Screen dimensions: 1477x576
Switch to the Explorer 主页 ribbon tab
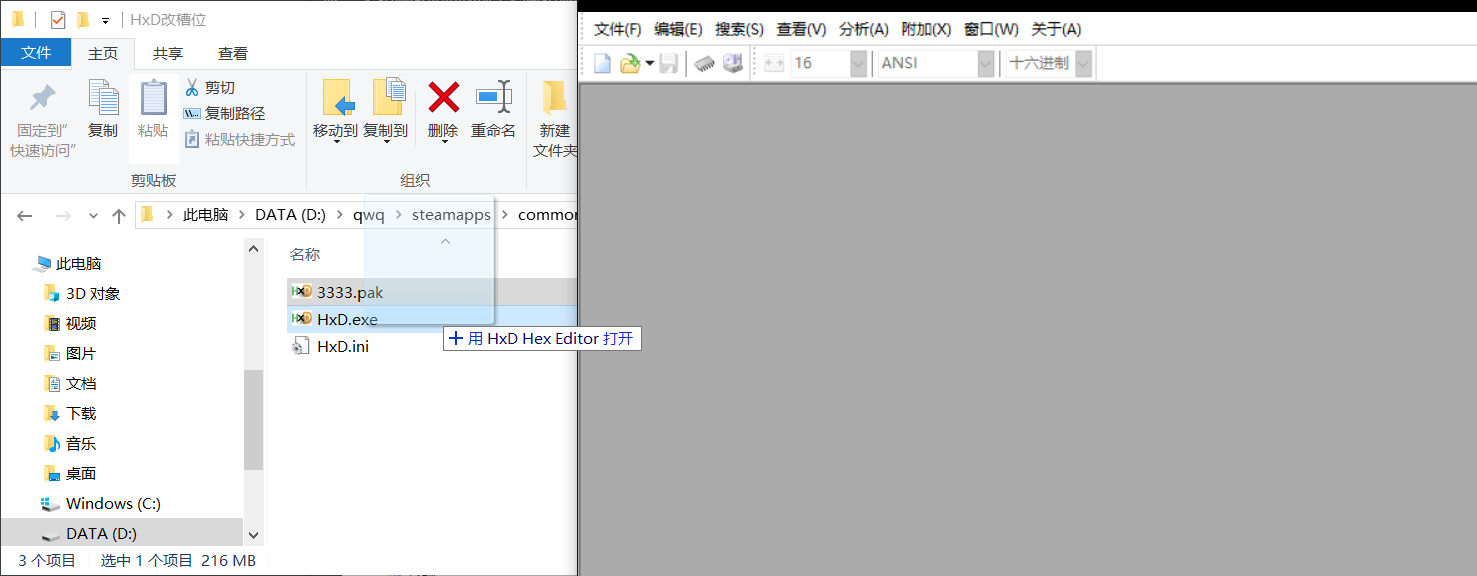[x=103, y=53]
